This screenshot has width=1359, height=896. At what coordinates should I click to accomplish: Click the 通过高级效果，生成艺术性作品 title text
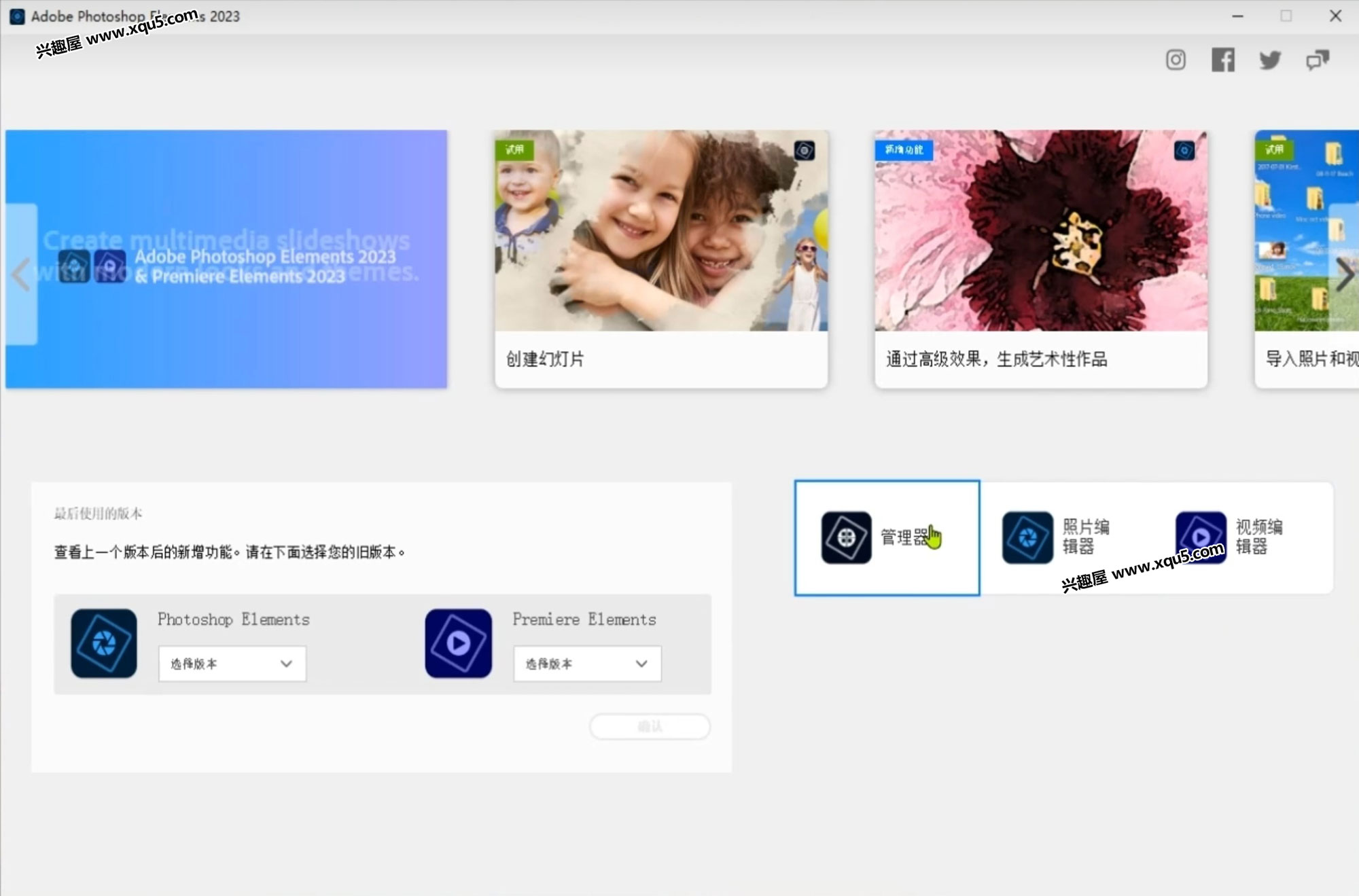point(997,359)
